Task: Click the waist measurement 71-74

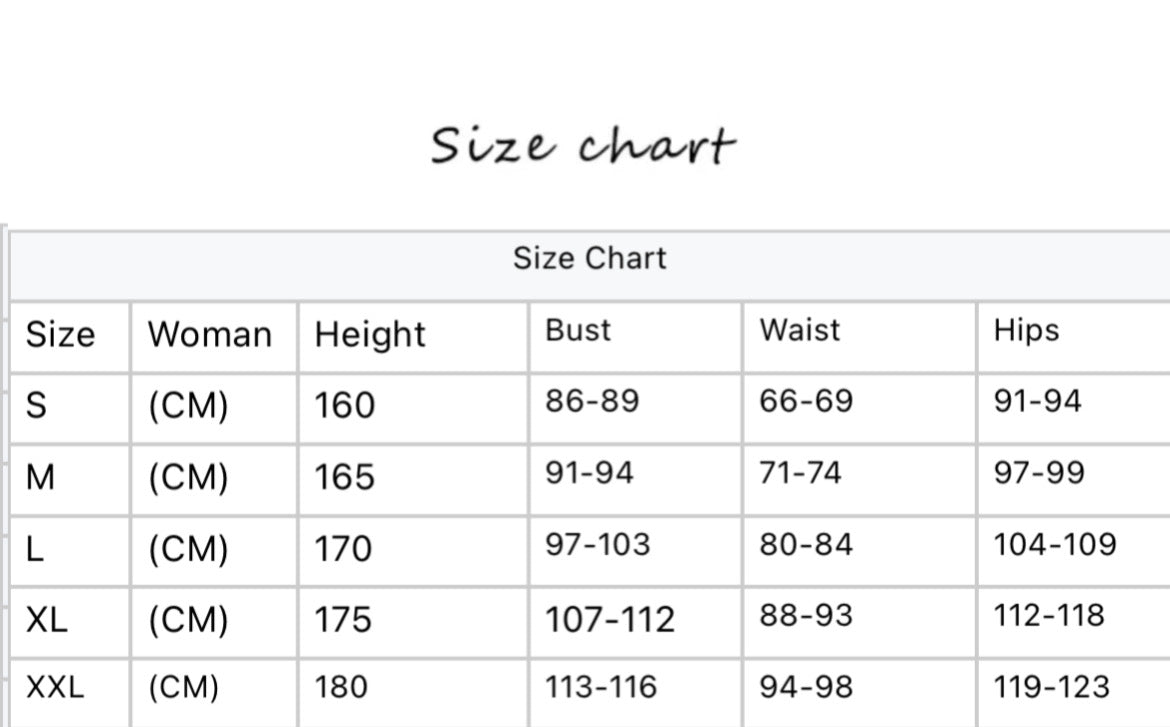Action: pyautogui.click(x=800, y=473)
